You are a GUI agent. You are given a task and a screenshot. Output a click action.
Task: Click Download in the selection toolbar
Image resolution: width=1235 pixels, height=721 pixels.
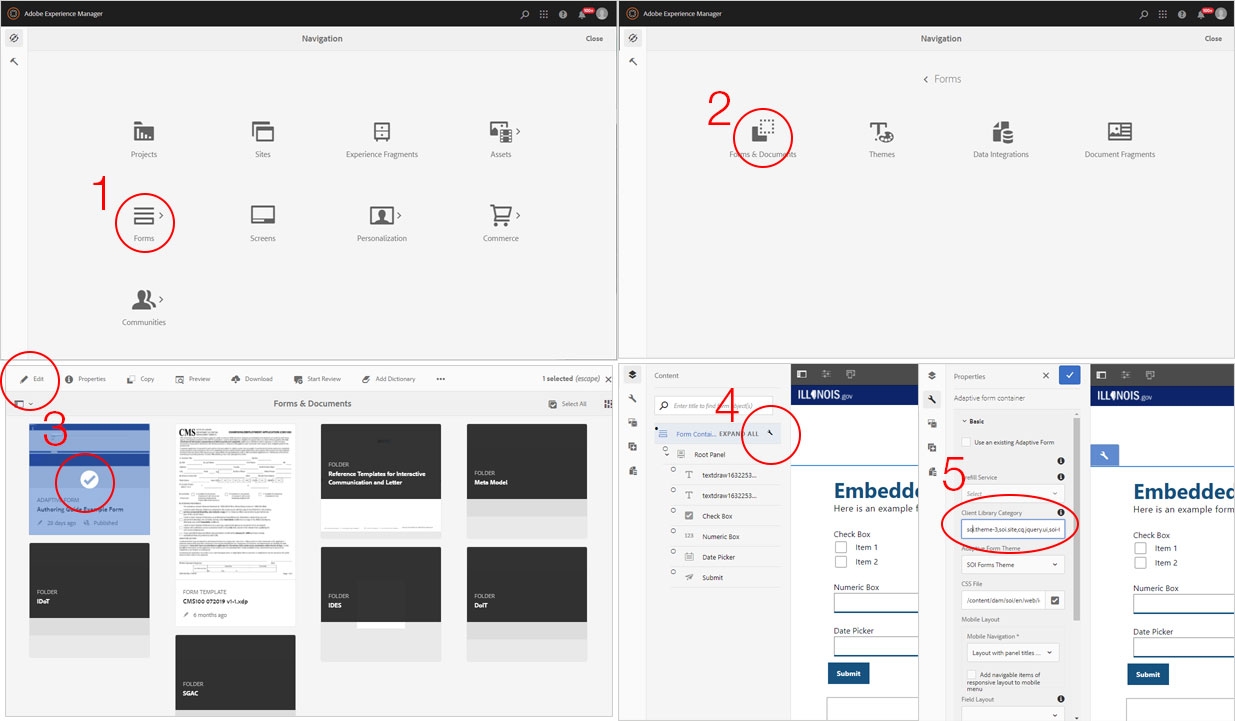[x=251, y=379]
